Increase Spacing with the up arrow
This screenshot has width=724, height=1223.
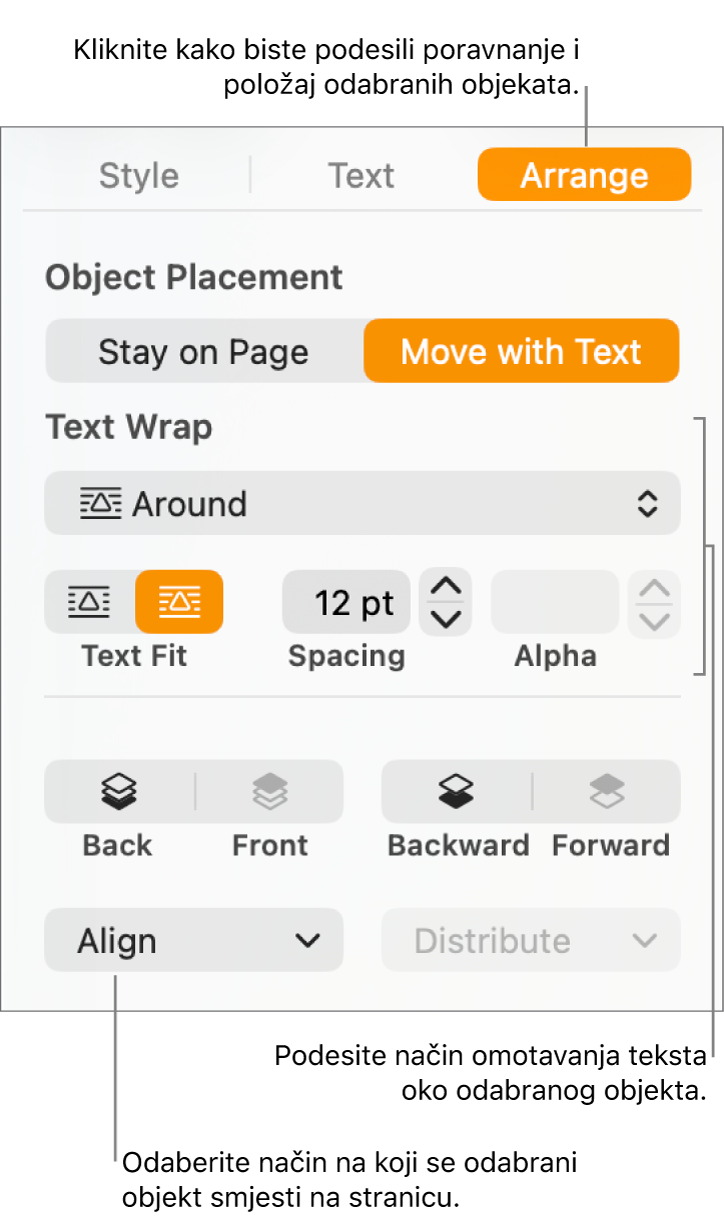(x=445, y=587)
